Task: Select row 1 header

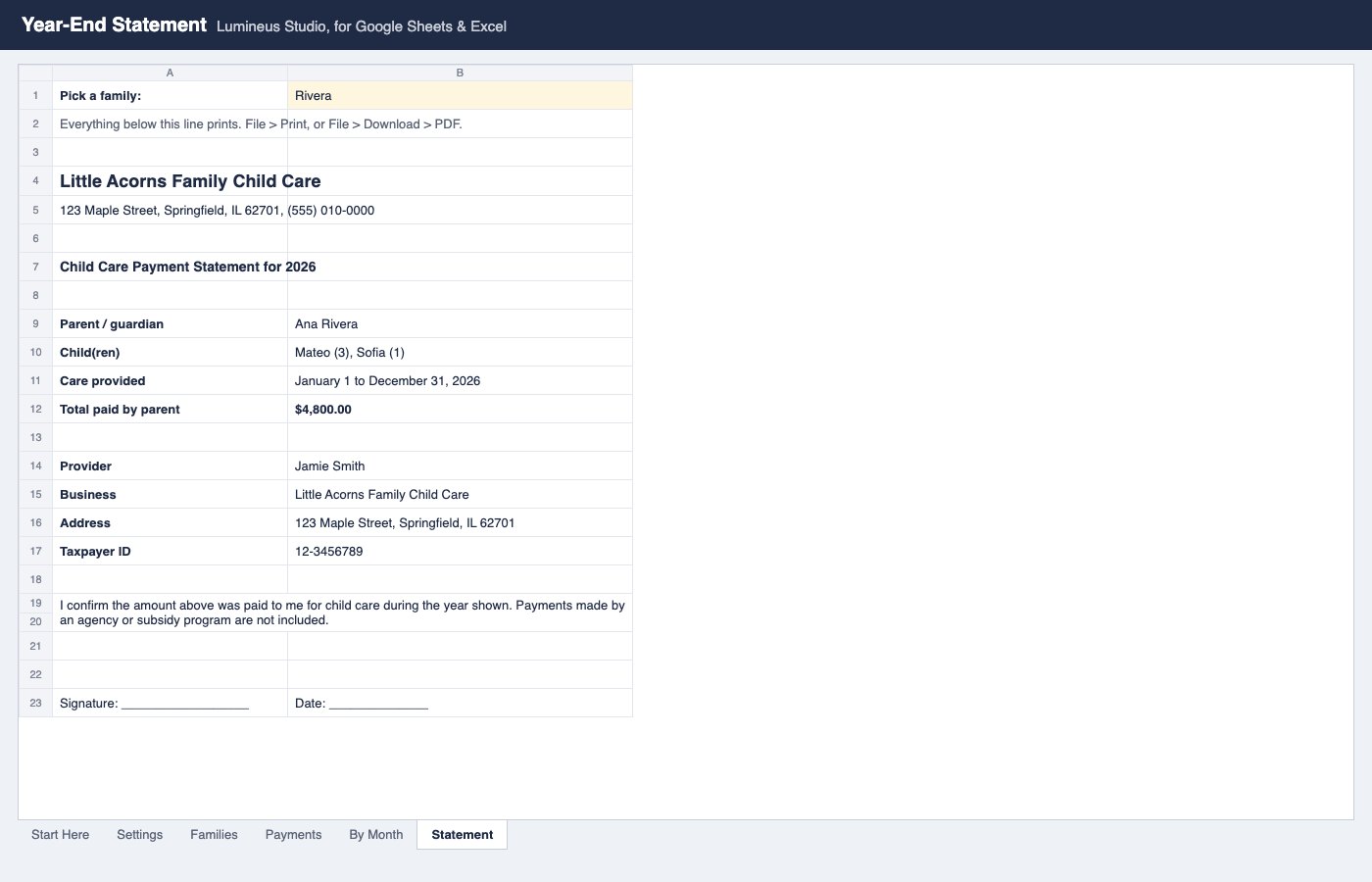Action: (35, 96)
